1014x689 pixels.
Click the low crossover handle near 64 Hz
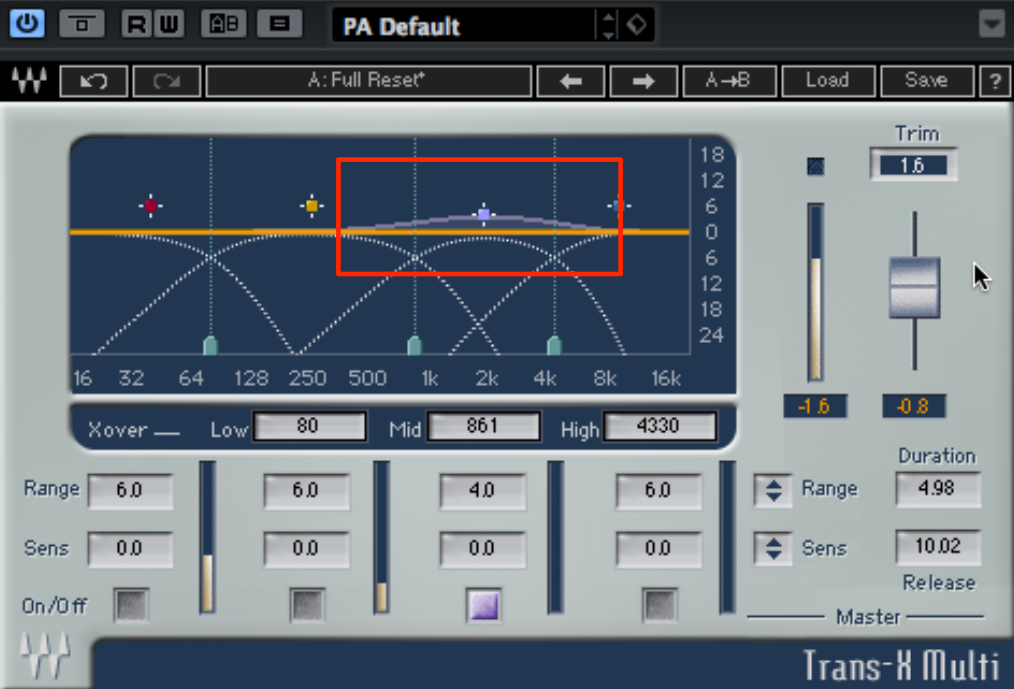210,345
